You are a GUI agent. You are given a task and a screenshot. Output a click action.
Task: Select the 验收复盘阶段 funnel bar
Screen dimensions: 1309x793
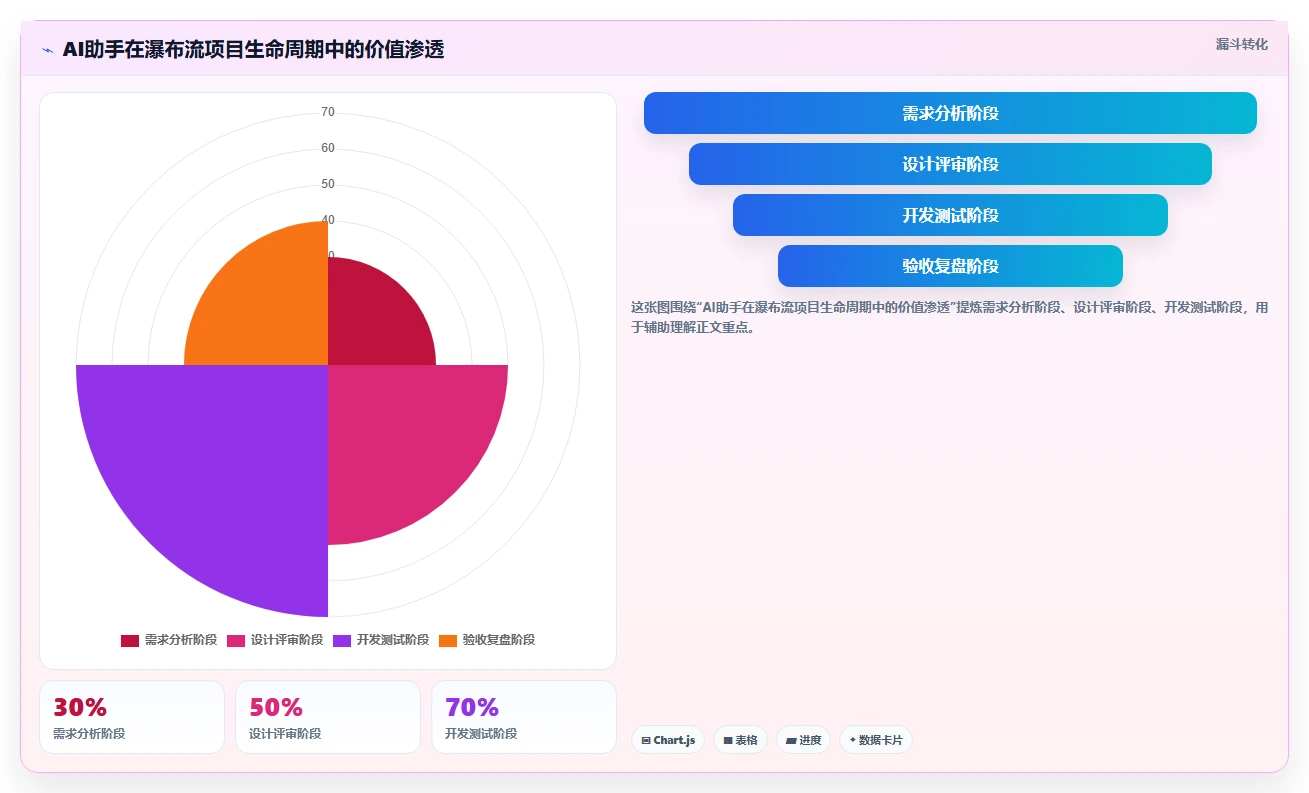pyautogui.click(x=950, y=266)
